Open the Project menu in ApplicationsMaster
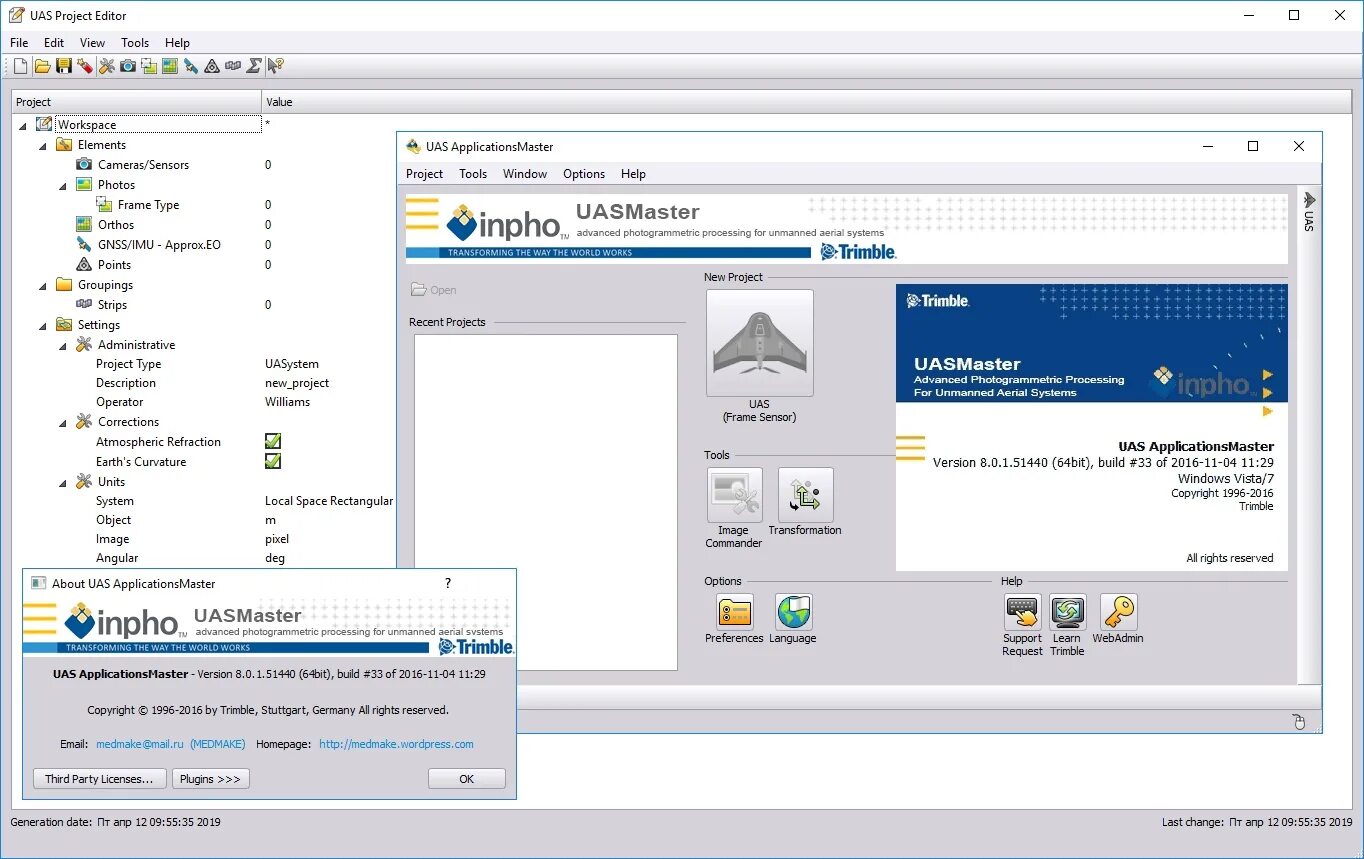1364x859 pixels. [x=424, y=174]
